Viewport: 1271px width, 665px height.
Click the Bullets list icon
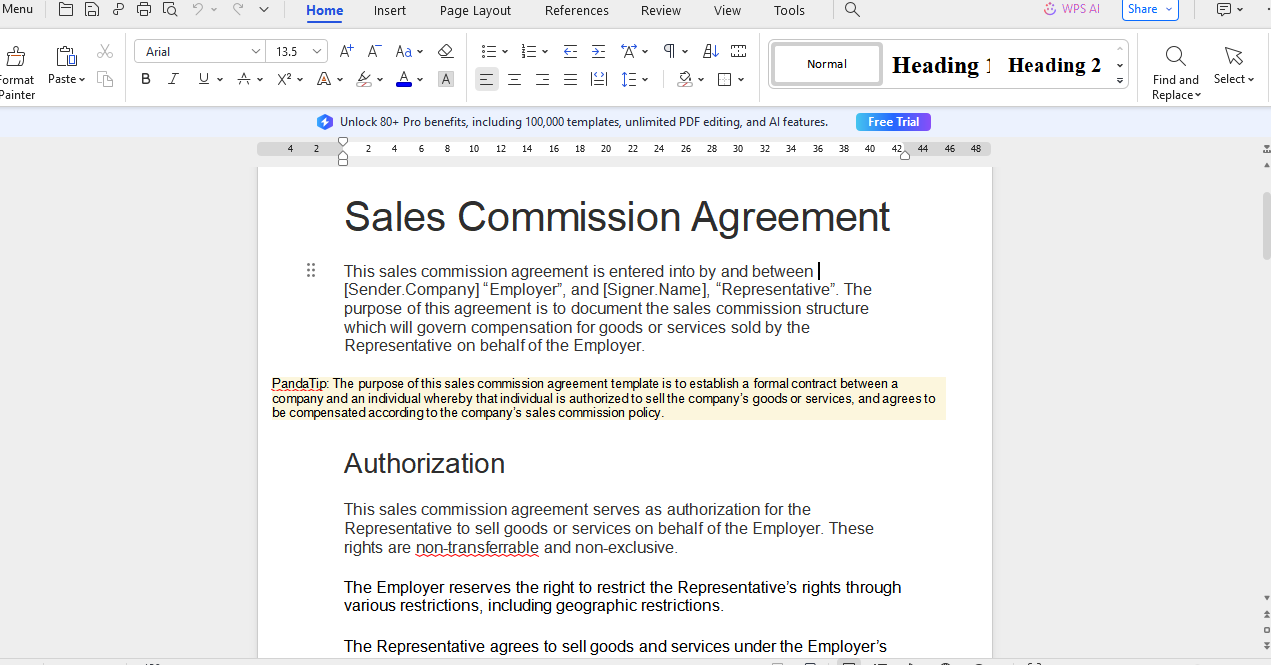point(488,51)
